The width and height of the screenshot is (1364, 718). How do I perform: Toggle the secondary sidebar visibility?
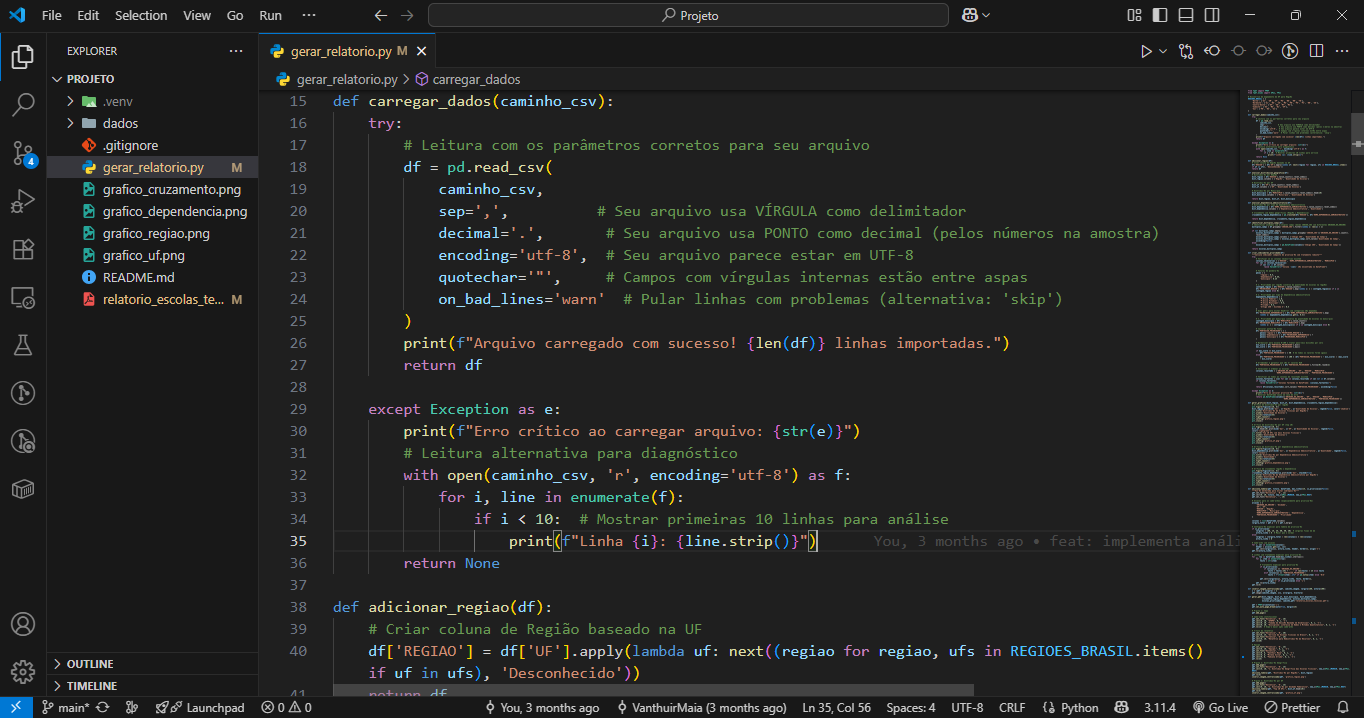tap(1210, 16)
